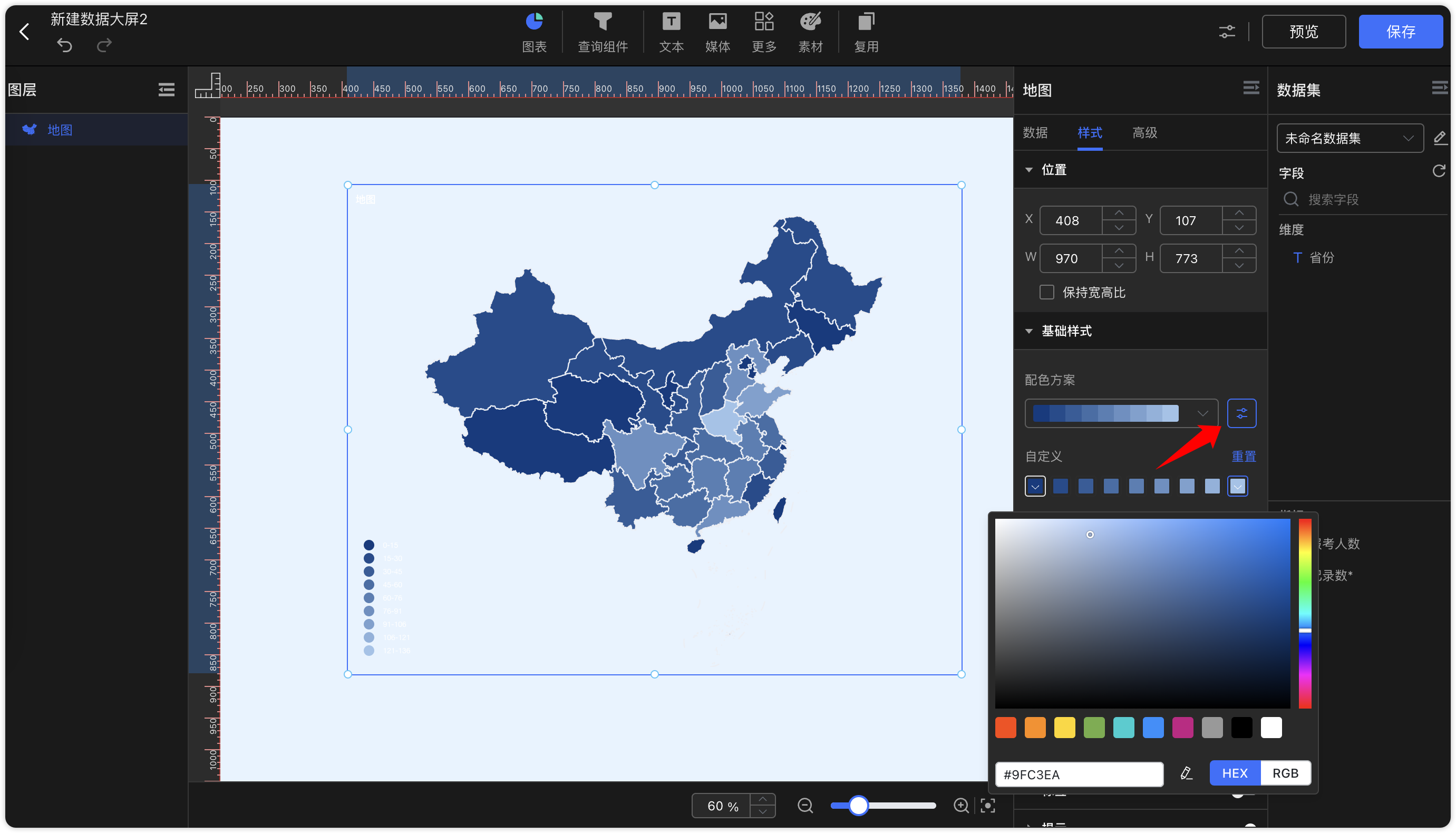1456x833 pixels.
Task: Select the 文本 text tool
Action: 671,33
